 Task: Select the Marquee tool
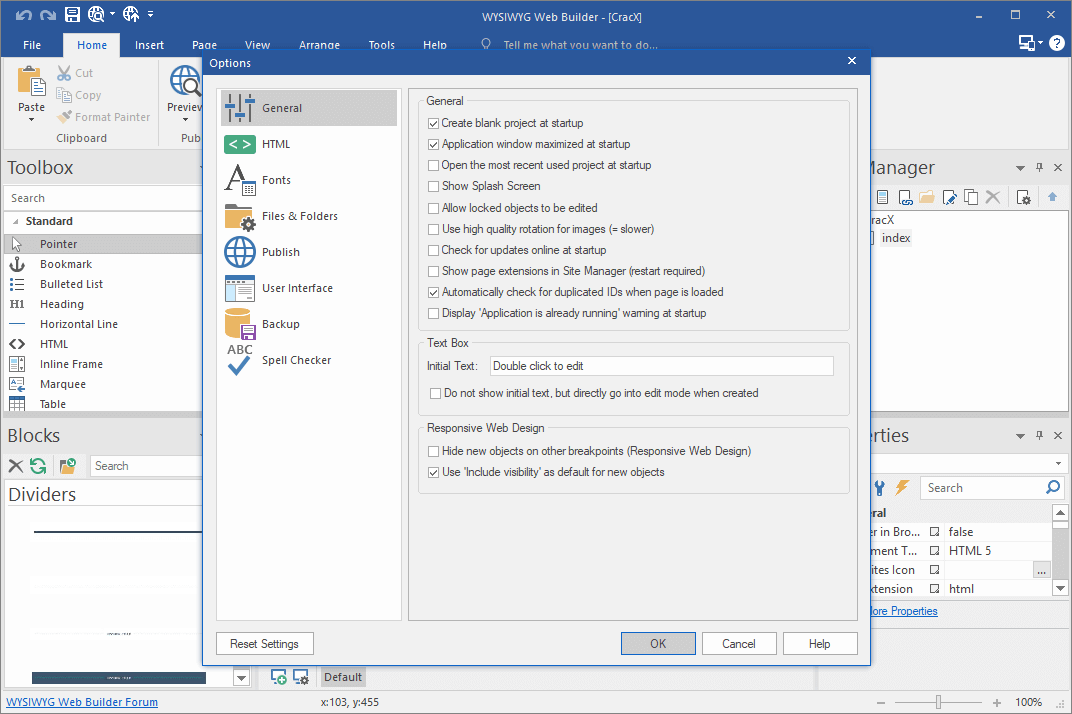tap(103, 384)
